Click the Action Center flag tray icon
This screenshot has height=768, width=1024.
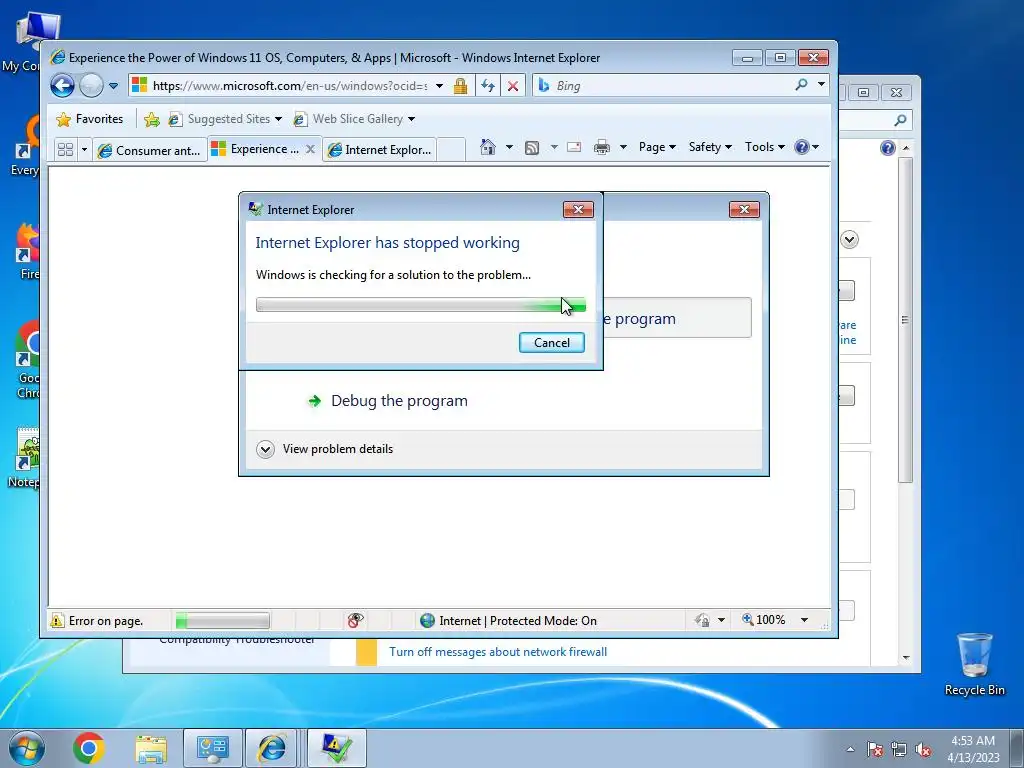pyautogui.click(x=874, y=749)
